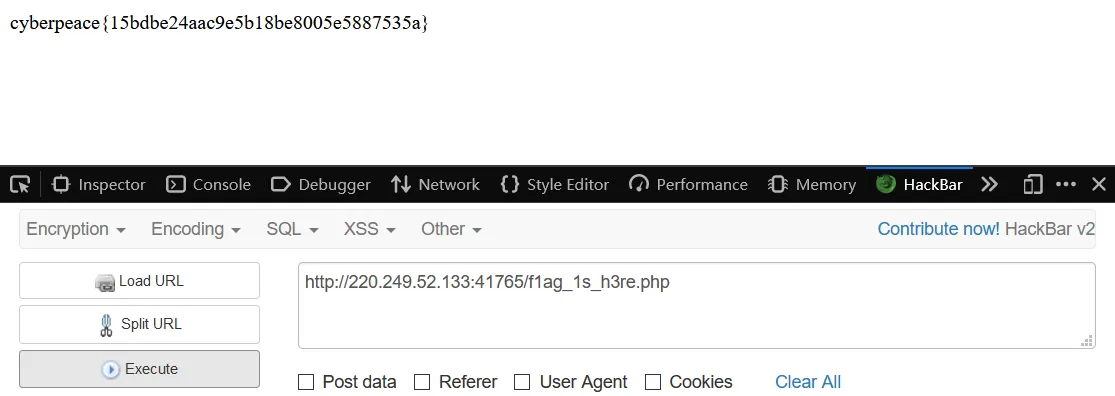Activate the element picker icon
The image size is (1115, 396).
[x=20, y=185]
